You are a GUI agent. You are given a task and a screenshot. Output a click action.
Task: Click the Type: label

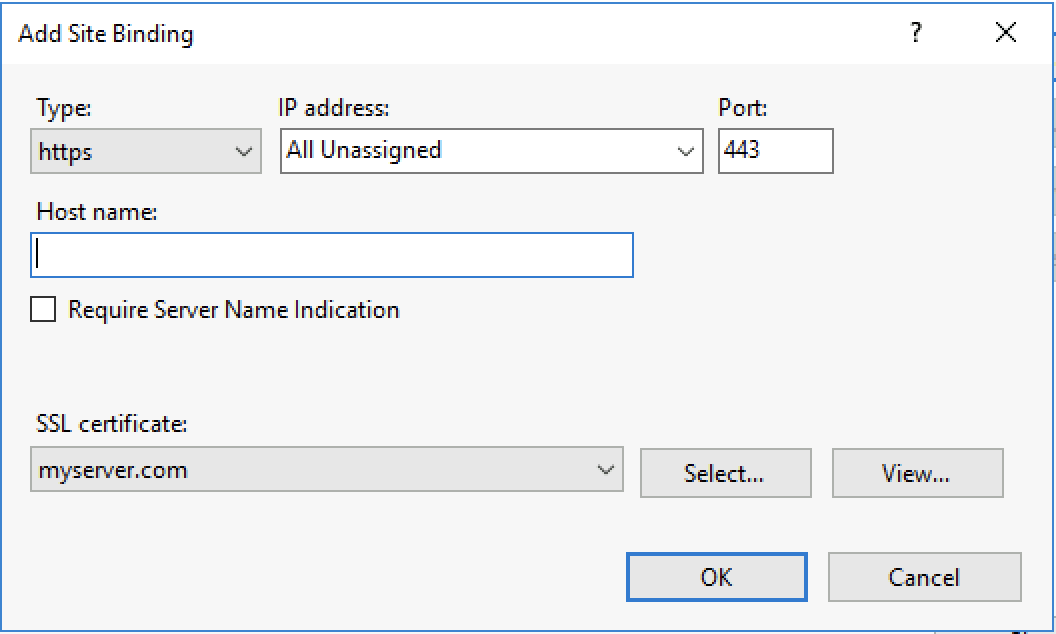(x=63, y=108)
